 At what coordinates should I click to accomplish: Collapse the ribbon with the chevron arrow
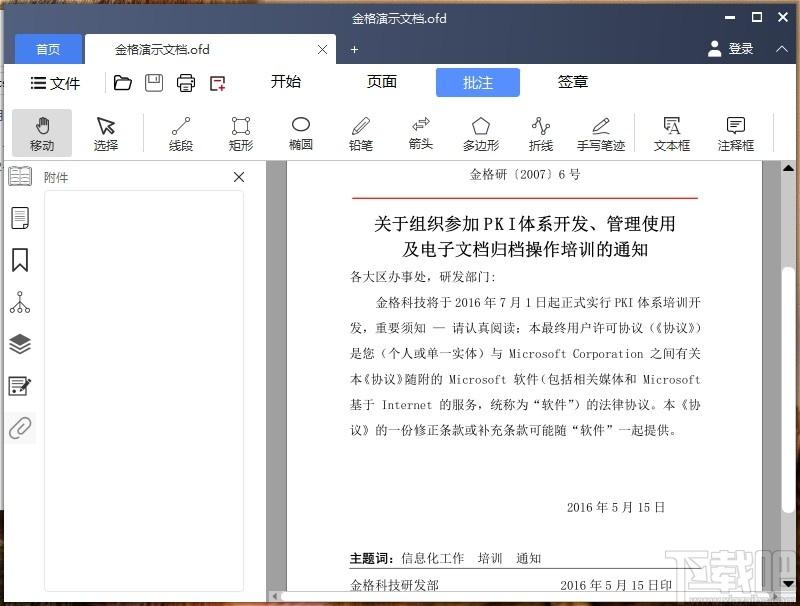[782, 49]
